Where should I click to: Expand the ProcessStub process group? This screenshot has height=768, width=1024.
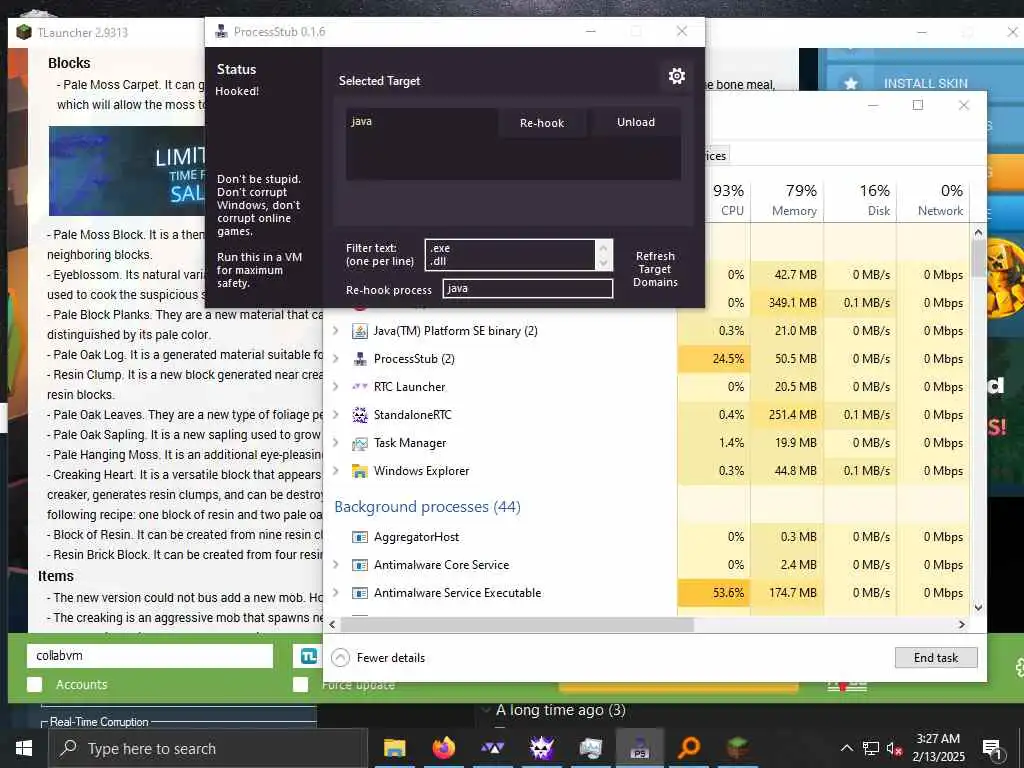click(x=336, y=359)
